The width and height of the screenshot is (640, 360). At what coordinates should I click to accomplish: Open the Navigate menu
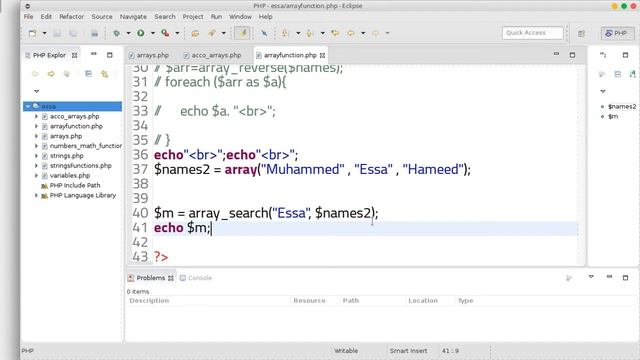(133, 17)
